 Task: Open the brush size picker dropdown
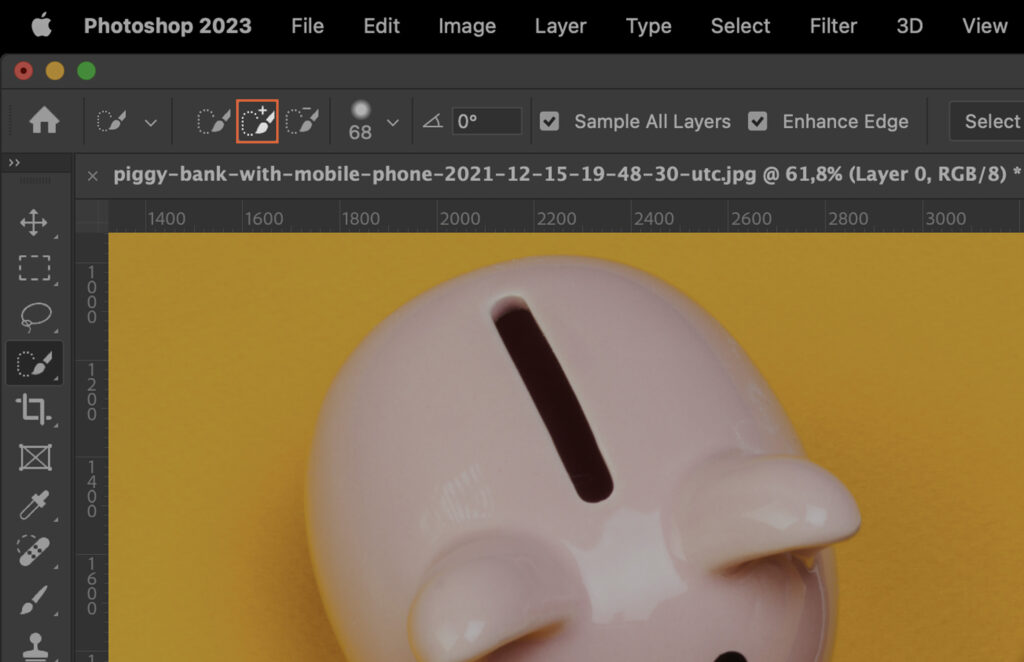(394, 121)
